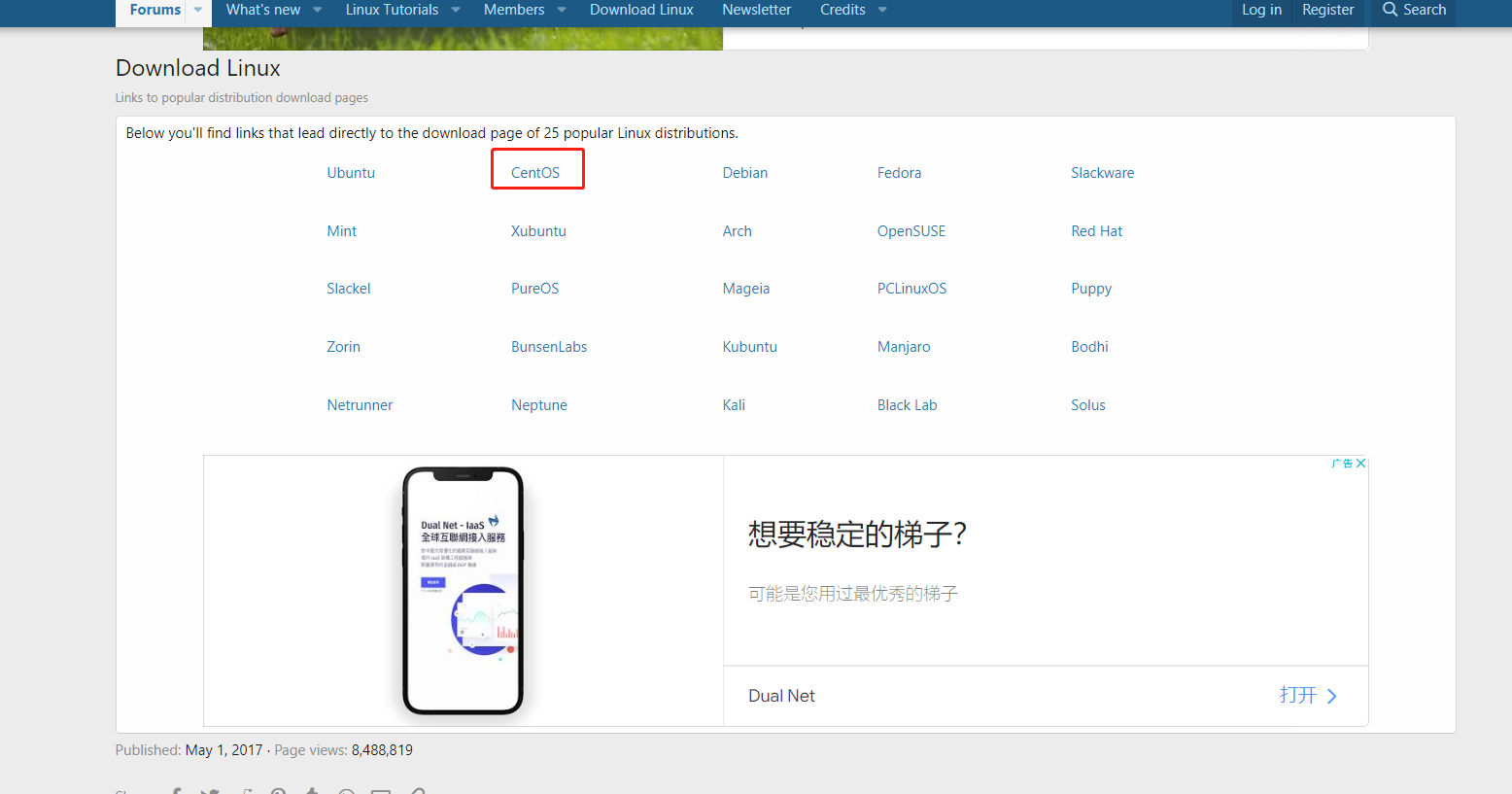Expand the Members dropdown arrow
The width and height of the screenshot is (1512, 794).
click(562, 10)
